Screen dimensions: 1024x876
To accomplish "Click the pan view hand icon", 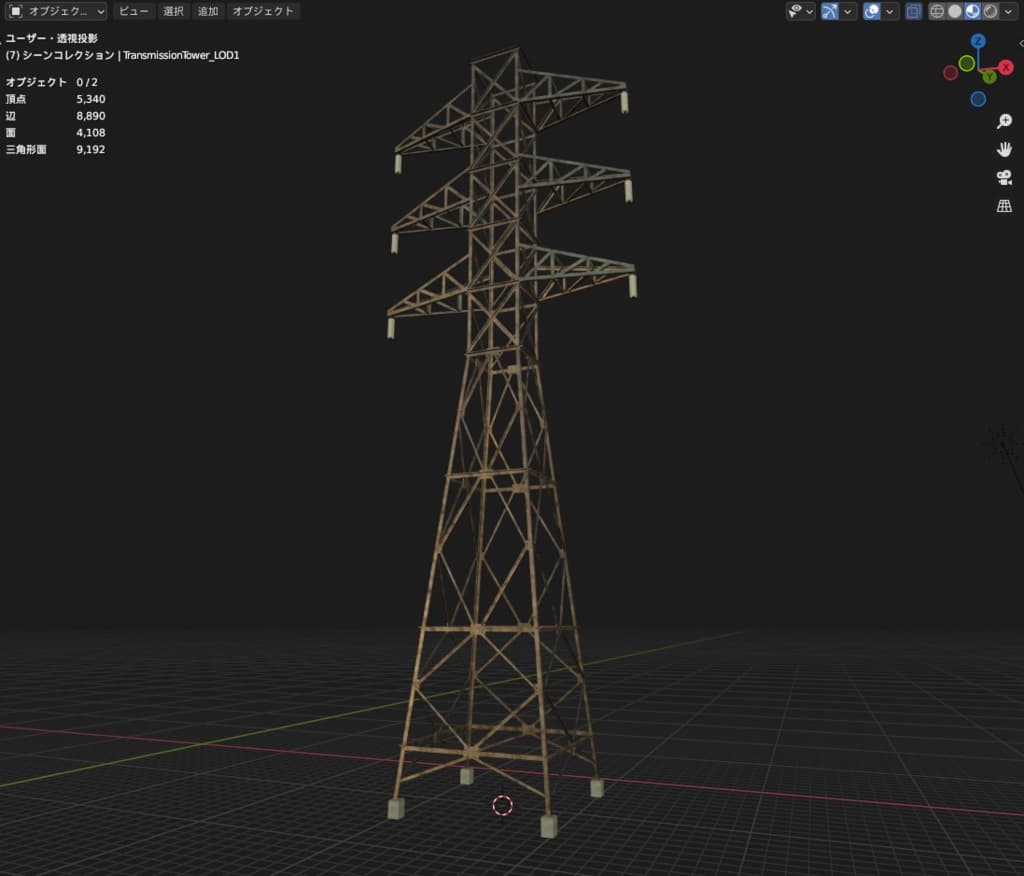I will (1004, 150).
